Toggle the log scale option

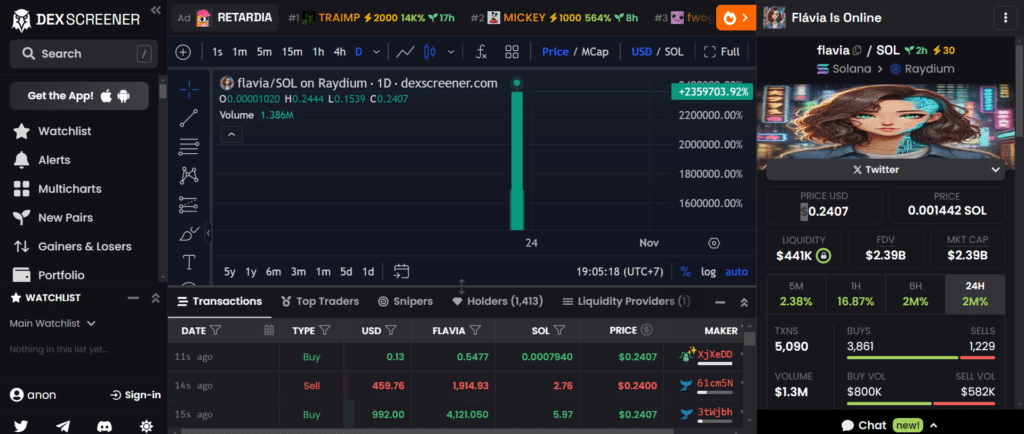[709, 271]
